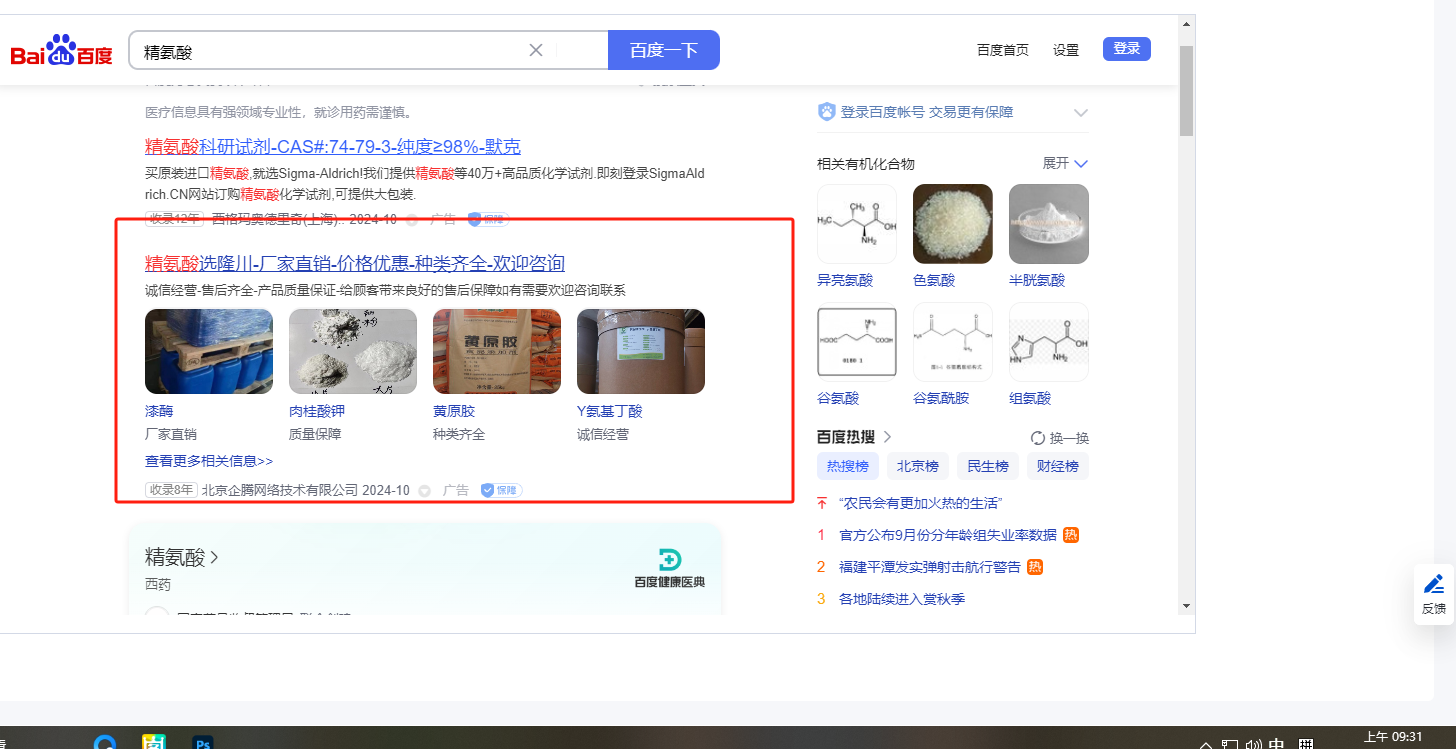Click the 异亮氨酸 label link
Image resolution: width=1456 pixels, height=749 pixels.
(845, 280)
